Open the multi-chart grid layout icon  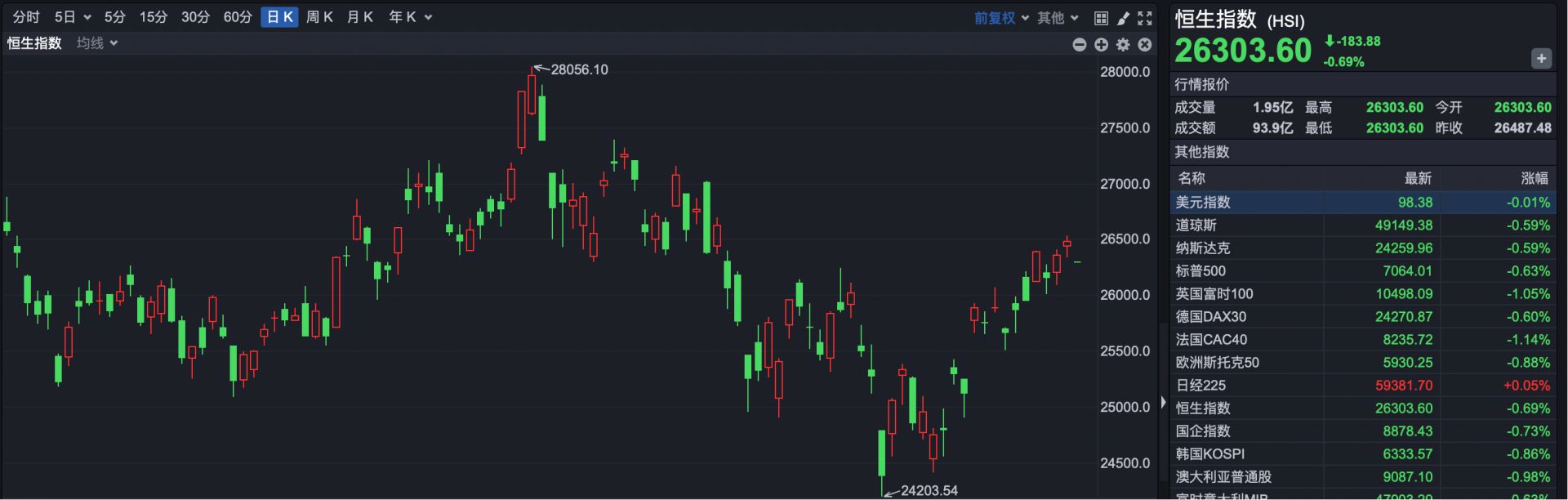pyautogui.click(x=1101, y=18)
